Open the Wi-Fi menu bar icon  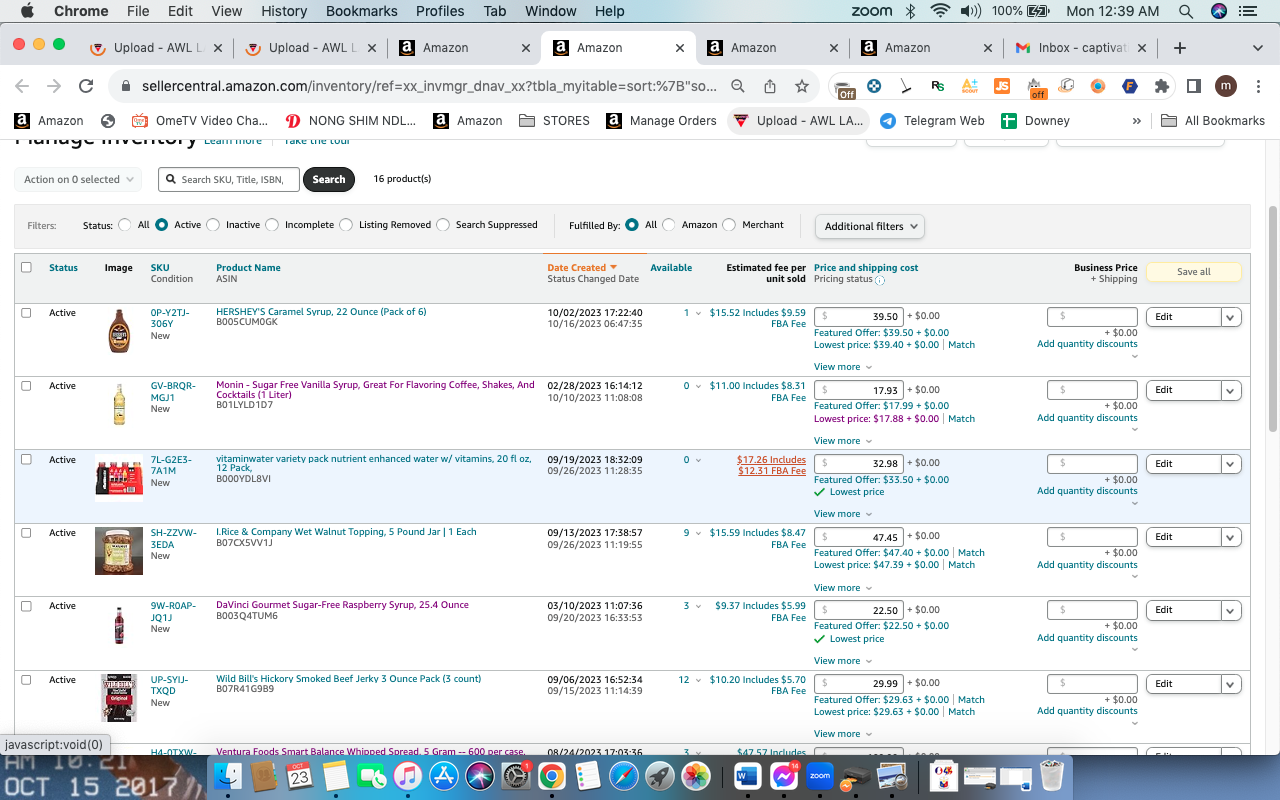coord(939,11)
